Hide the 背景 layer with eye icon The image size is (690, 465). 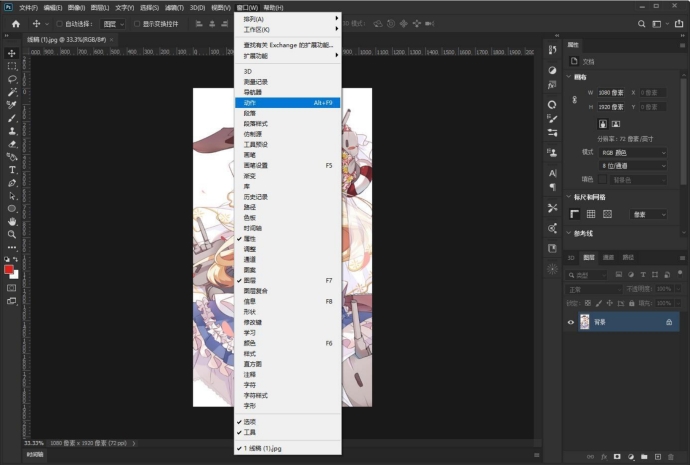(571, 322)
